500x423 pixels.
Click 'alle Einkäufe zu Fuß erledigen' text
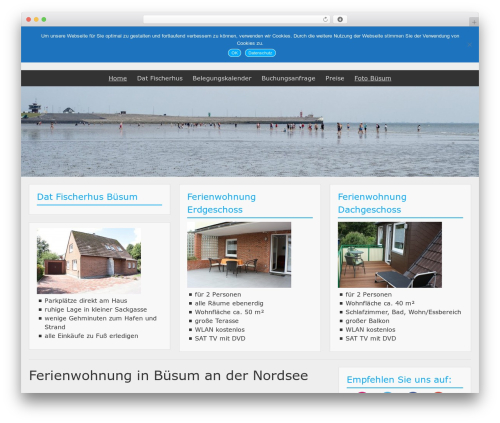[x=91, y=336]
